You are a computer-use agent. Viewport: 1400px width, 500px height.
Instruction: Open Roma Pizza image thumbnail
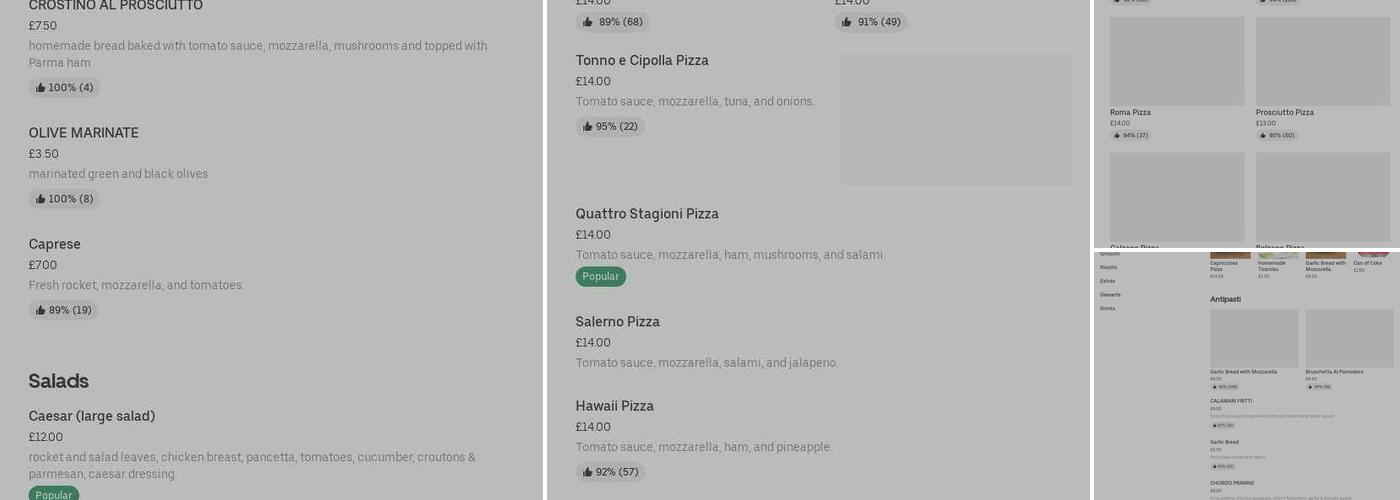tap(1177, 61)
